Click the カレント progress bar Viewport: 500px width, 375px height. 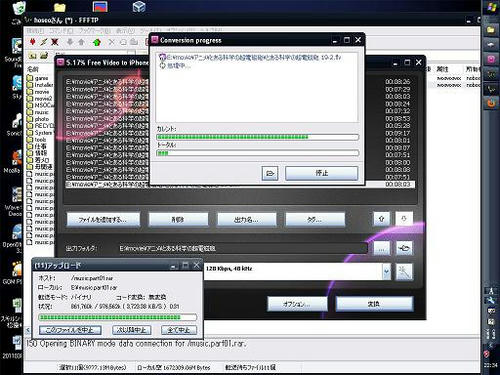pyautogui.click(x=257, y=137)
